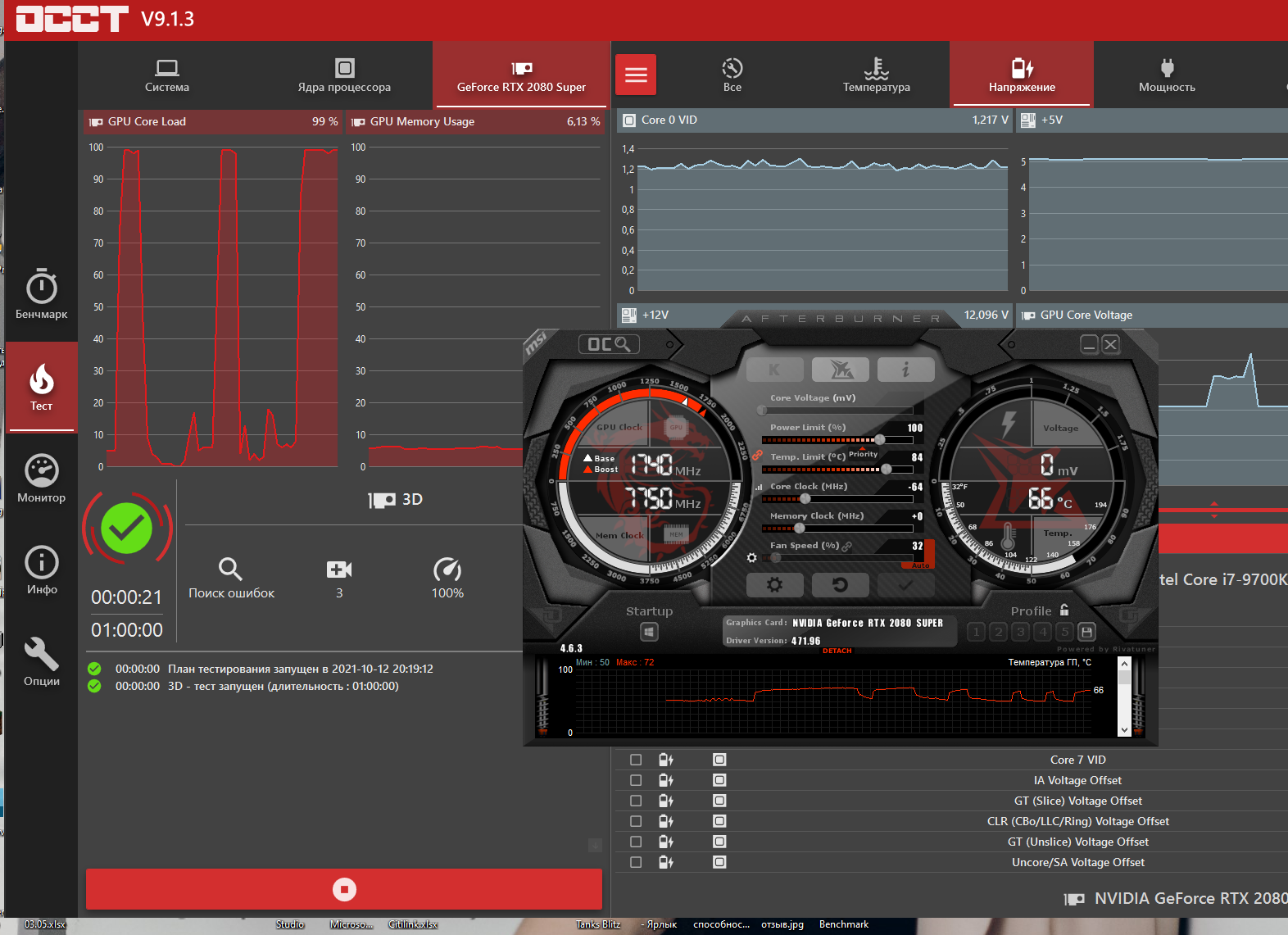
Task: Check the GT (Unslice) Voltage Offset checkbox
Action: (x=636, y=842)
